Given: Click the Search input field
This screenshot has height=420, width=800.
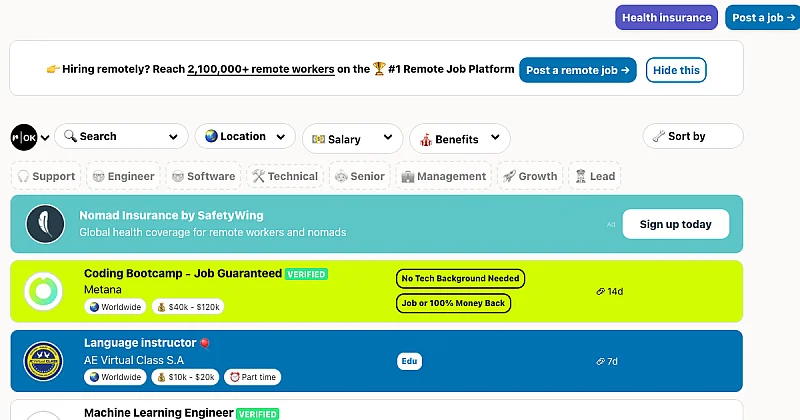Looking at the screenshot, I should click(x=121, y=136).
